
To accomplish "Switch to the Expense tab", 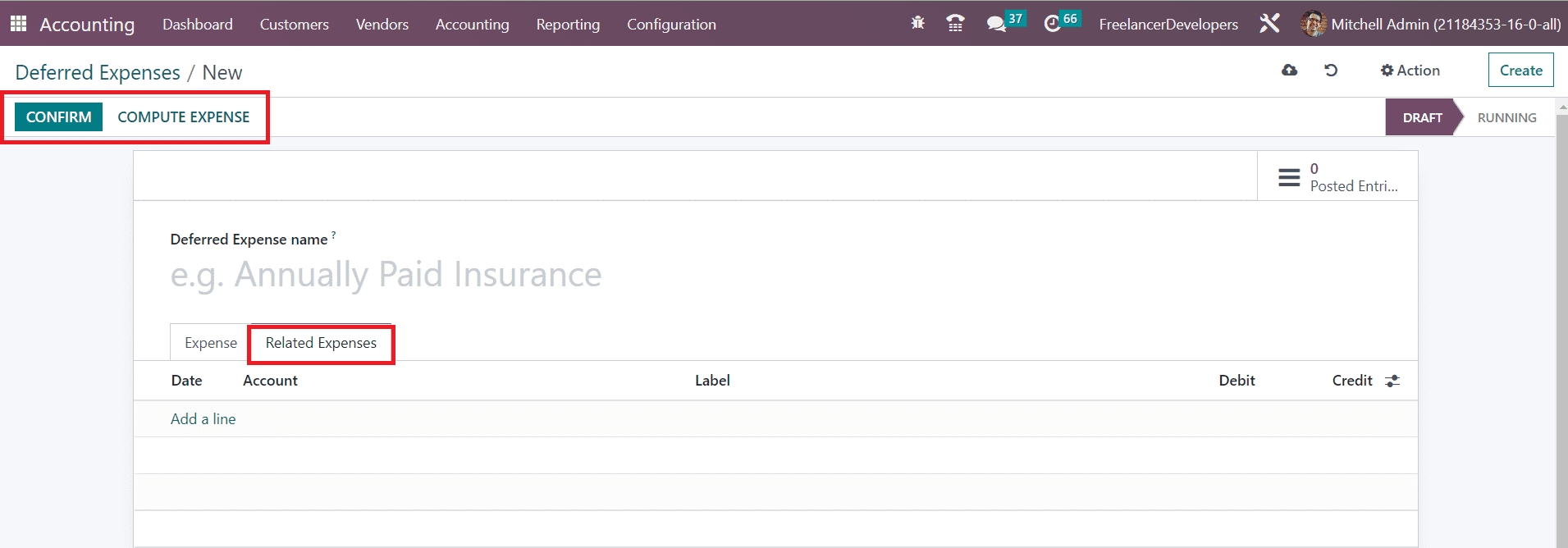I will click(x=210, y=343).
